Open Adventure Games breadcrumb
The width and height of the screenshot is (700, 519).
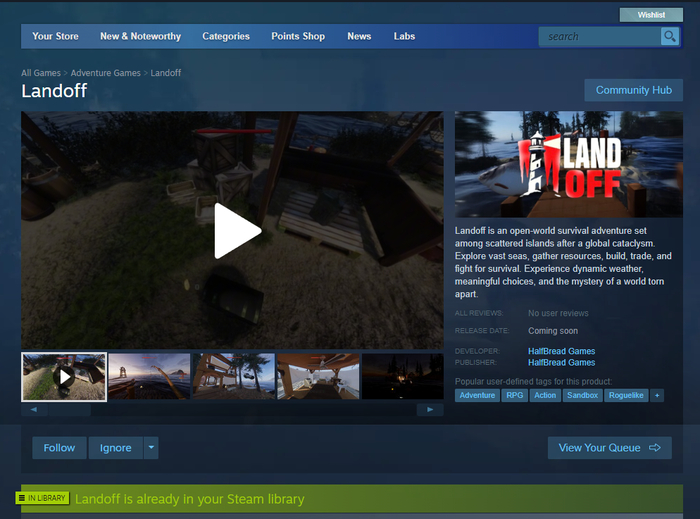(x=105, y=73)
